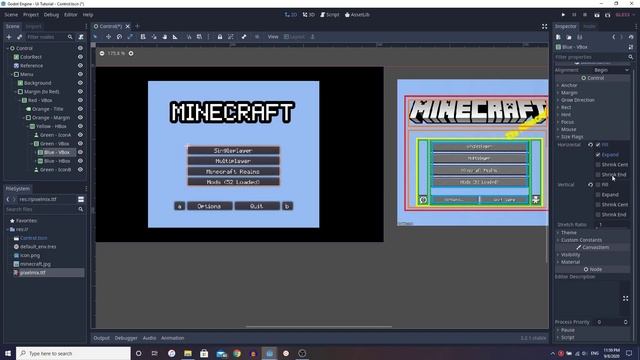Play the project
The height and width of the screenshot is (360, 640).
(563, 15)
